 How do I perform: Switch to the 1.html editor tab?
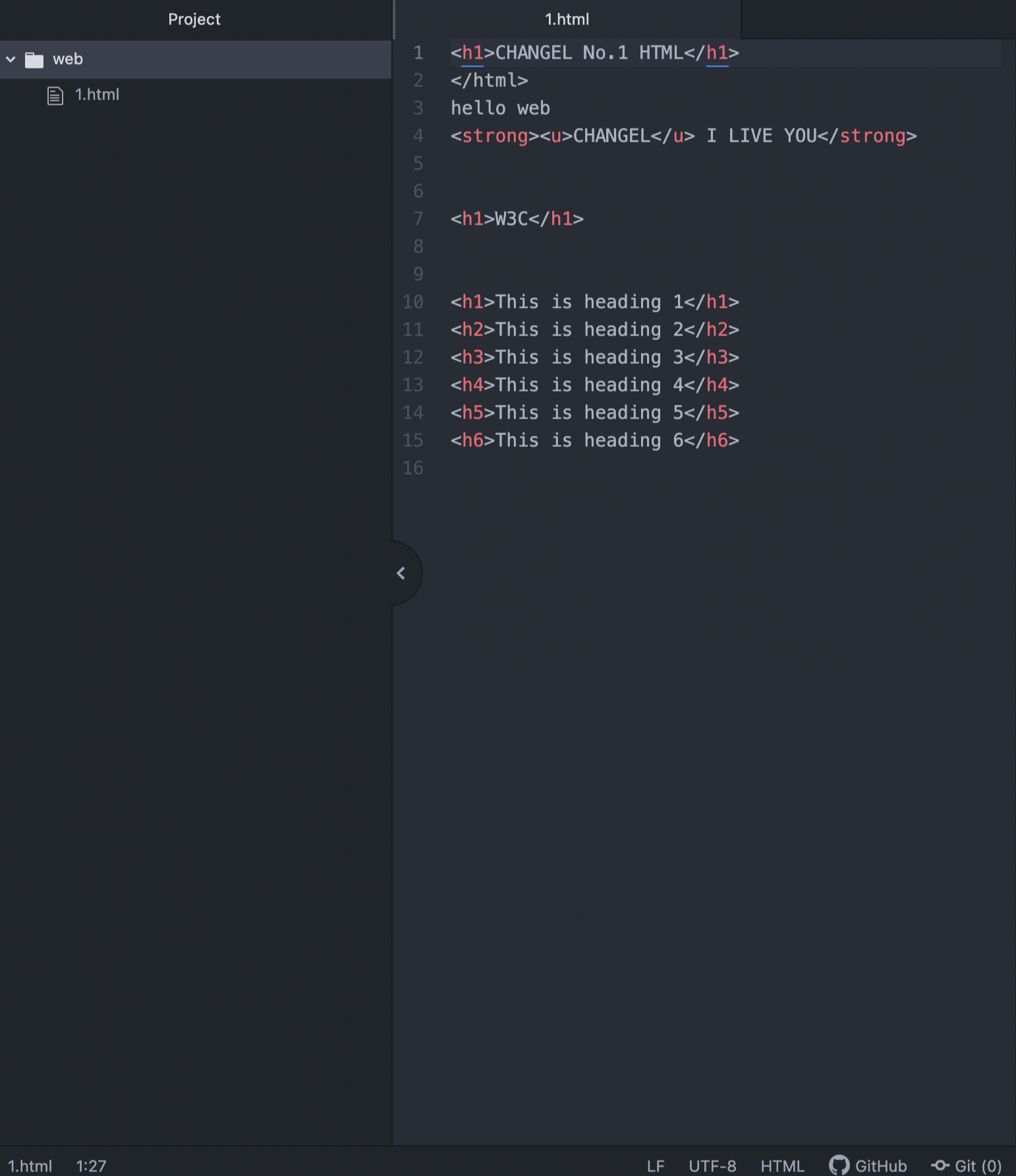tap(567, 19)
